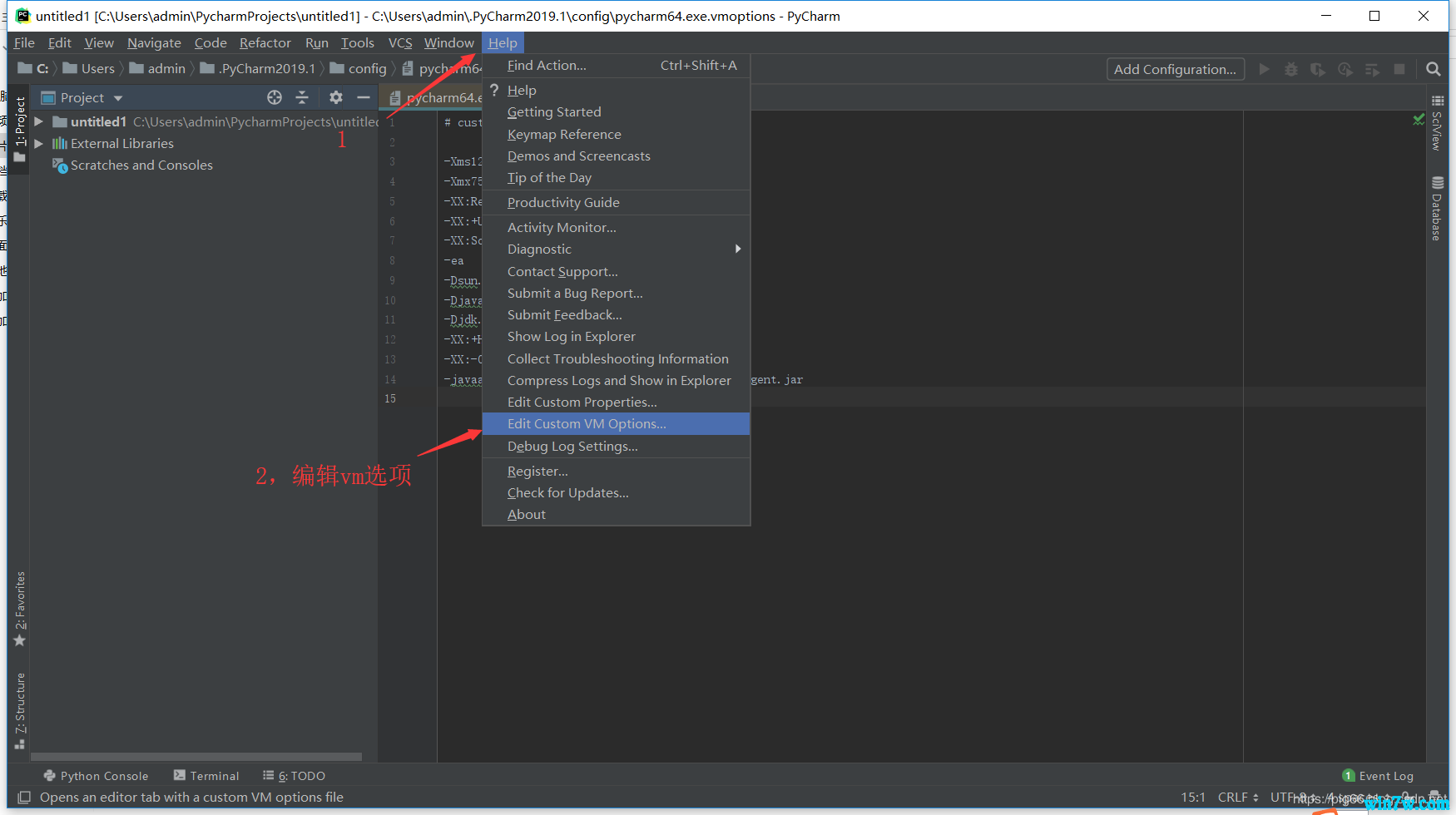Click the Debug bug icon in toolbar

[x=1291, y=69]
